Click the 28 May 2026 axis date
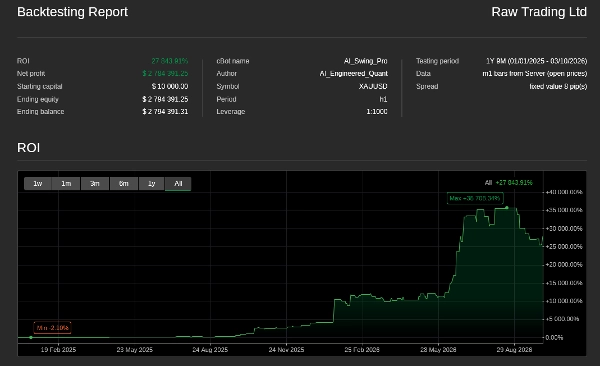 point(438,350)
